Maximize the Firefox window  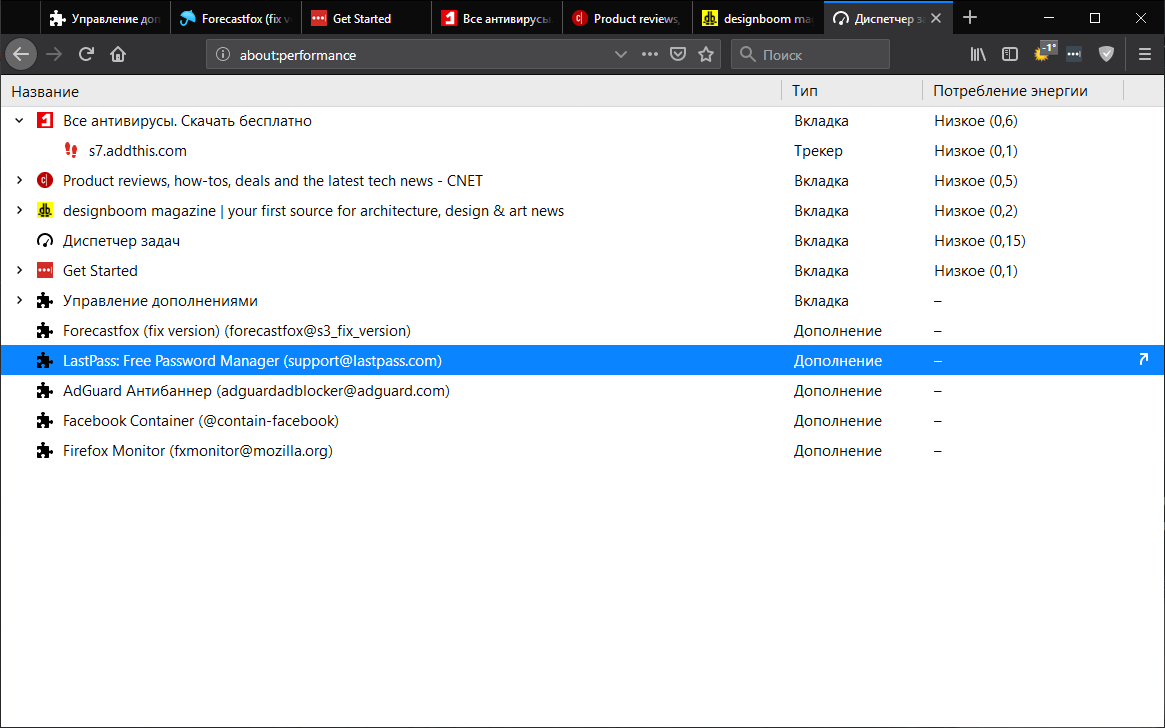click(1094, 18)
